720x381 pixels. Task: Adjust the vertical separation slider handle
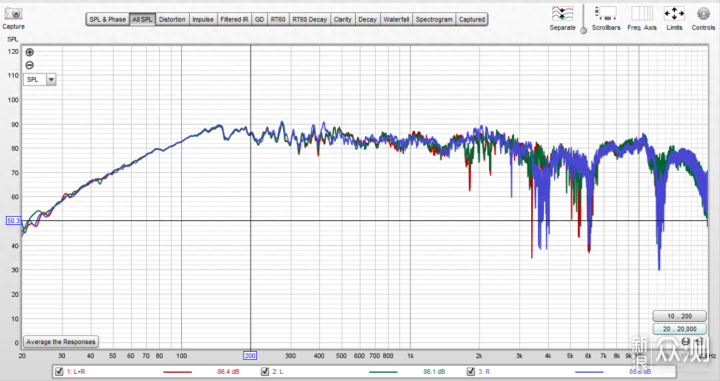(583, 30)
